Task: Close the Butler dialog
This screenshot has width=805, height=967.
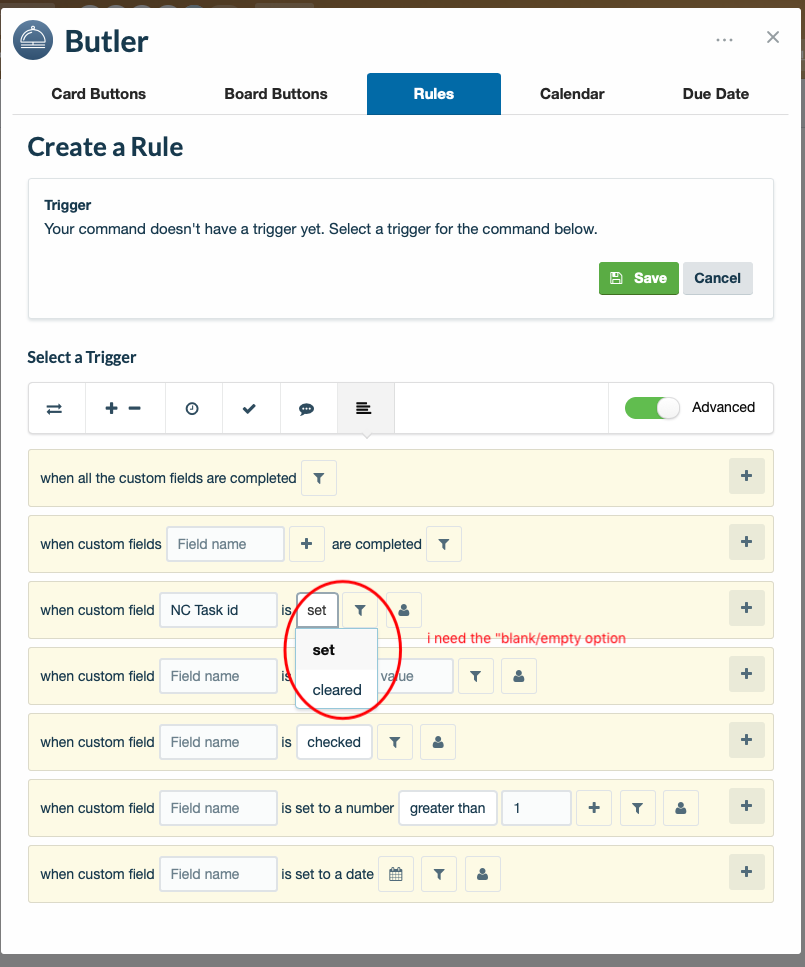Action: 773,38
